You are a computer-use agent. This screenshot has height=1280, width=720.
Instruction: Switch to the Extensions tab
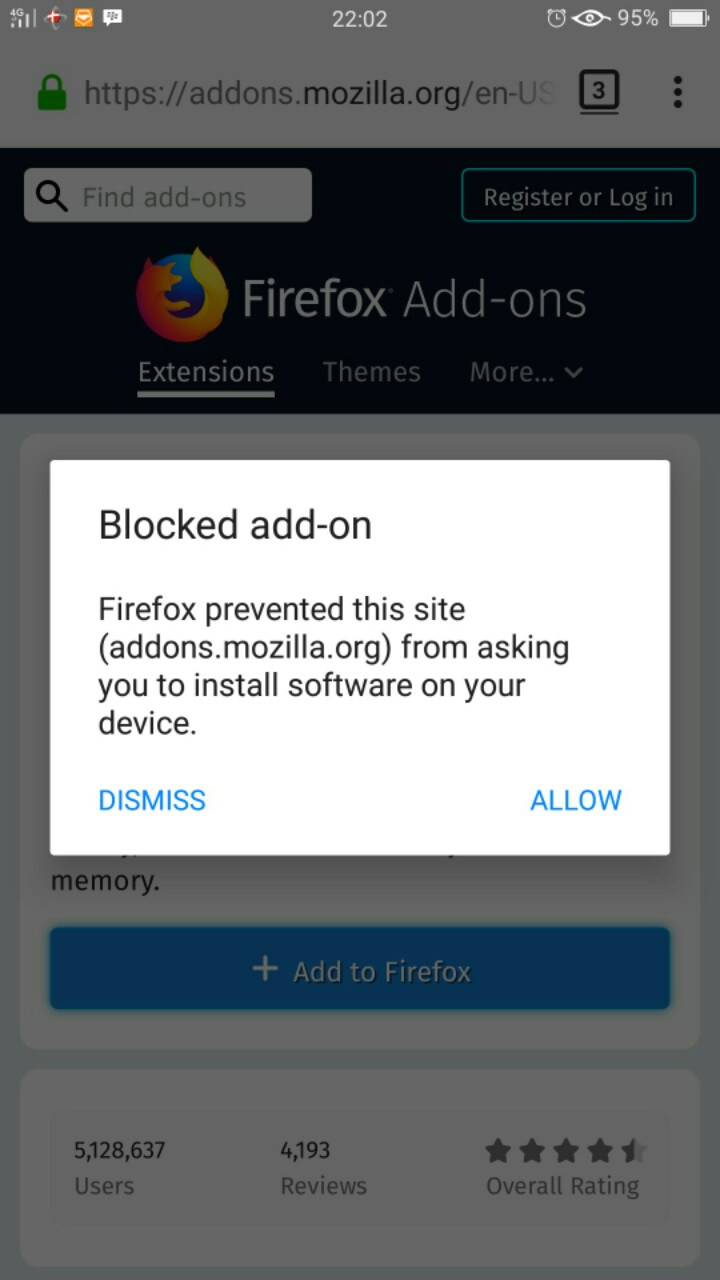pyautogui.click(x=206, y=372)
